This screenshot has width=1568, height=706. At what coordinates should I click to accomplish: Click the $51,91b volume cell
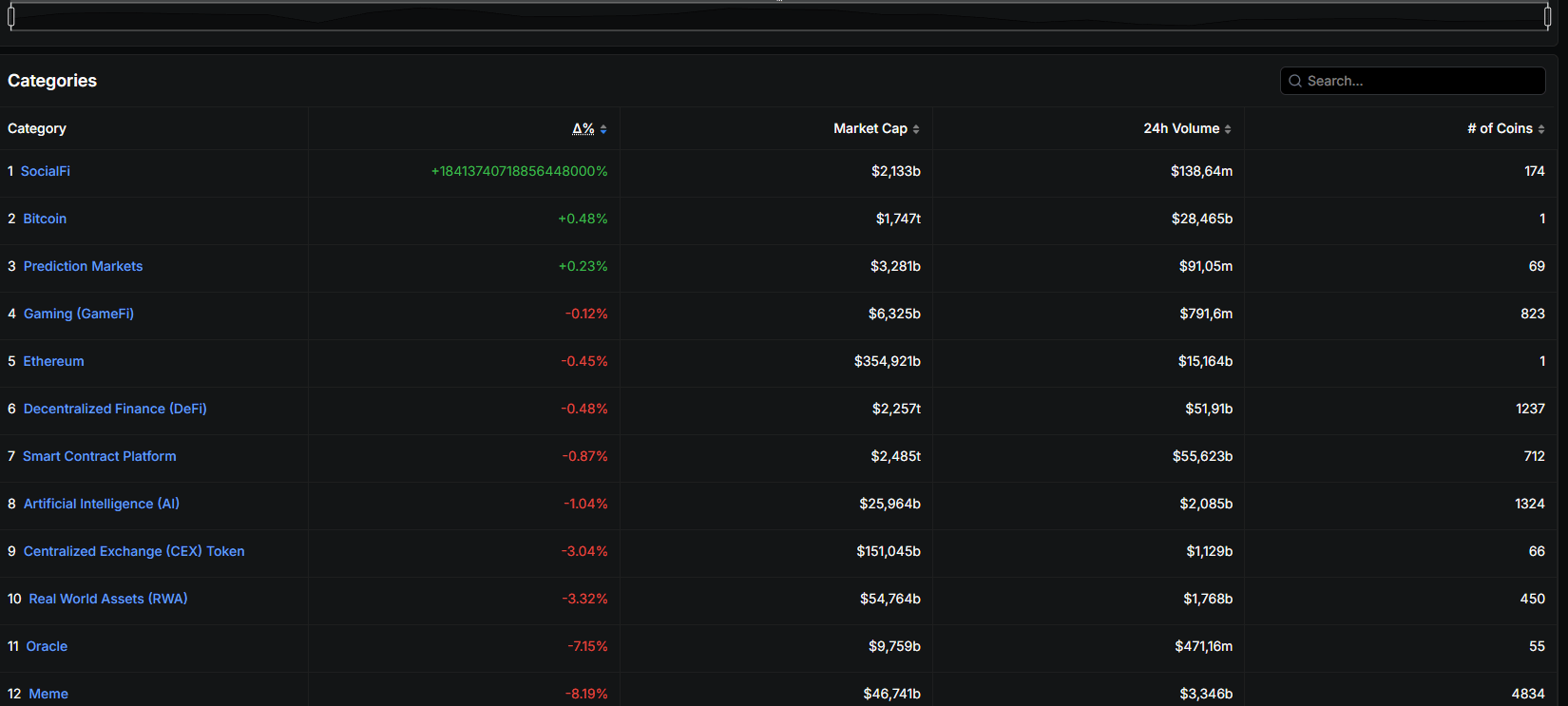1209,409
